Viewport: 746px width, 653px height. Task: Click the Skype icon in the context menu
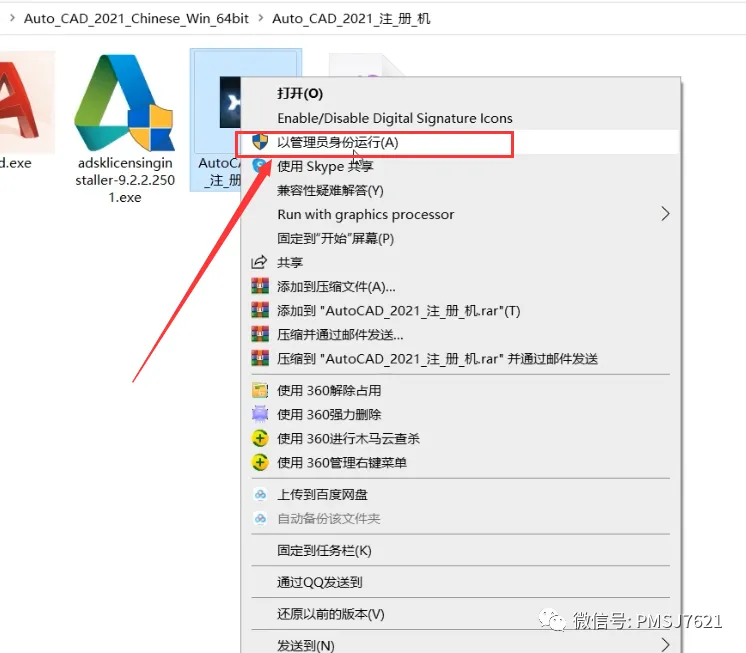[x=259, y=166]
